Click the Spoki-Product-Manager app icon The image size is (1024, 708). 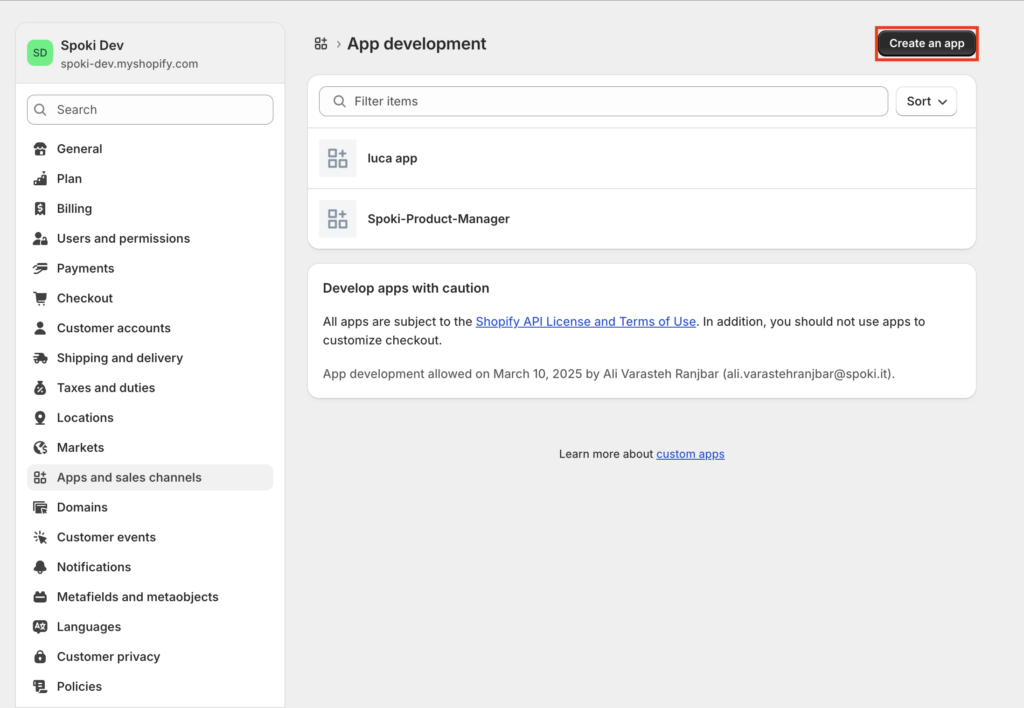click(337, 219)
